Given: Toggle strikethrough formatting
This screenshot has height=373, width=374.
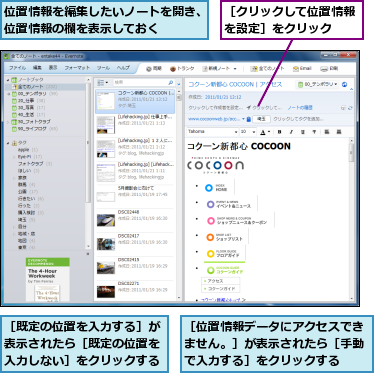Looking at the screenshot, I should (314, 132).
